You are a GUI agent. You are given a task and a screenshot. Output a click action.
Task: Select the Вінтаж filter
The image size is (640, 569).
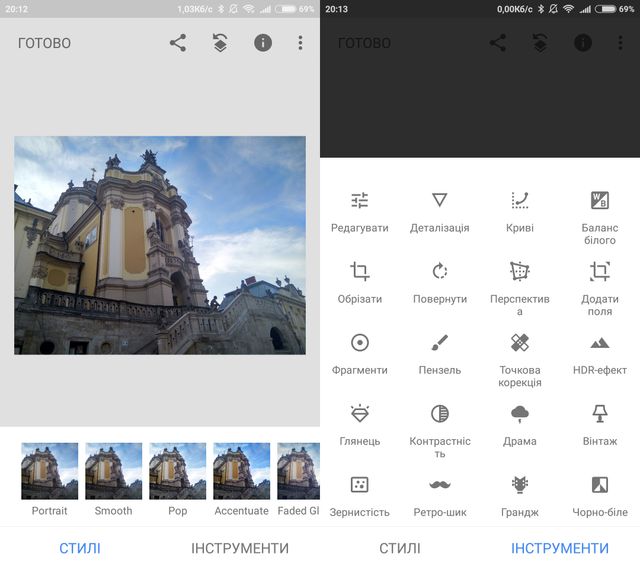[x=600, y=425]
